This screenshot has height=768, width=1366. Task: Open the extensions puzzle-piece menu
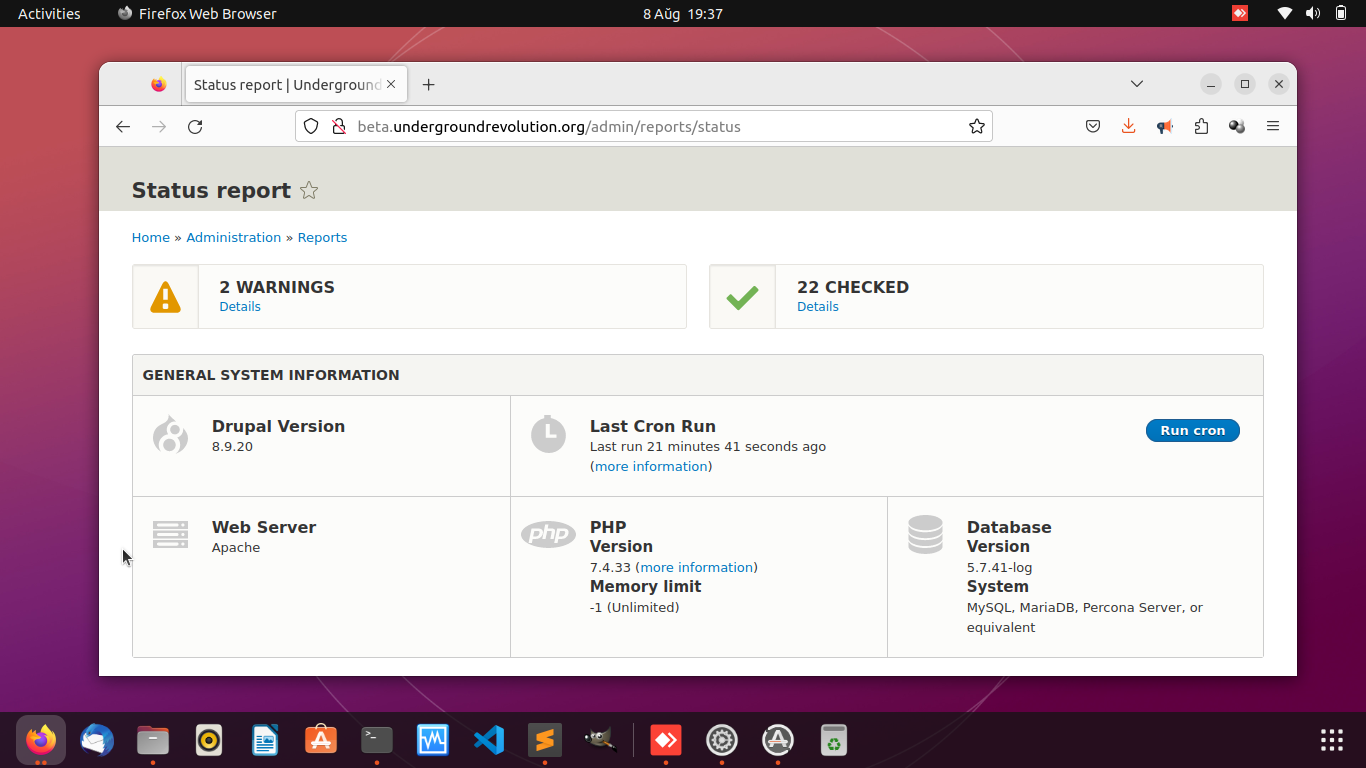(1201, 127)
